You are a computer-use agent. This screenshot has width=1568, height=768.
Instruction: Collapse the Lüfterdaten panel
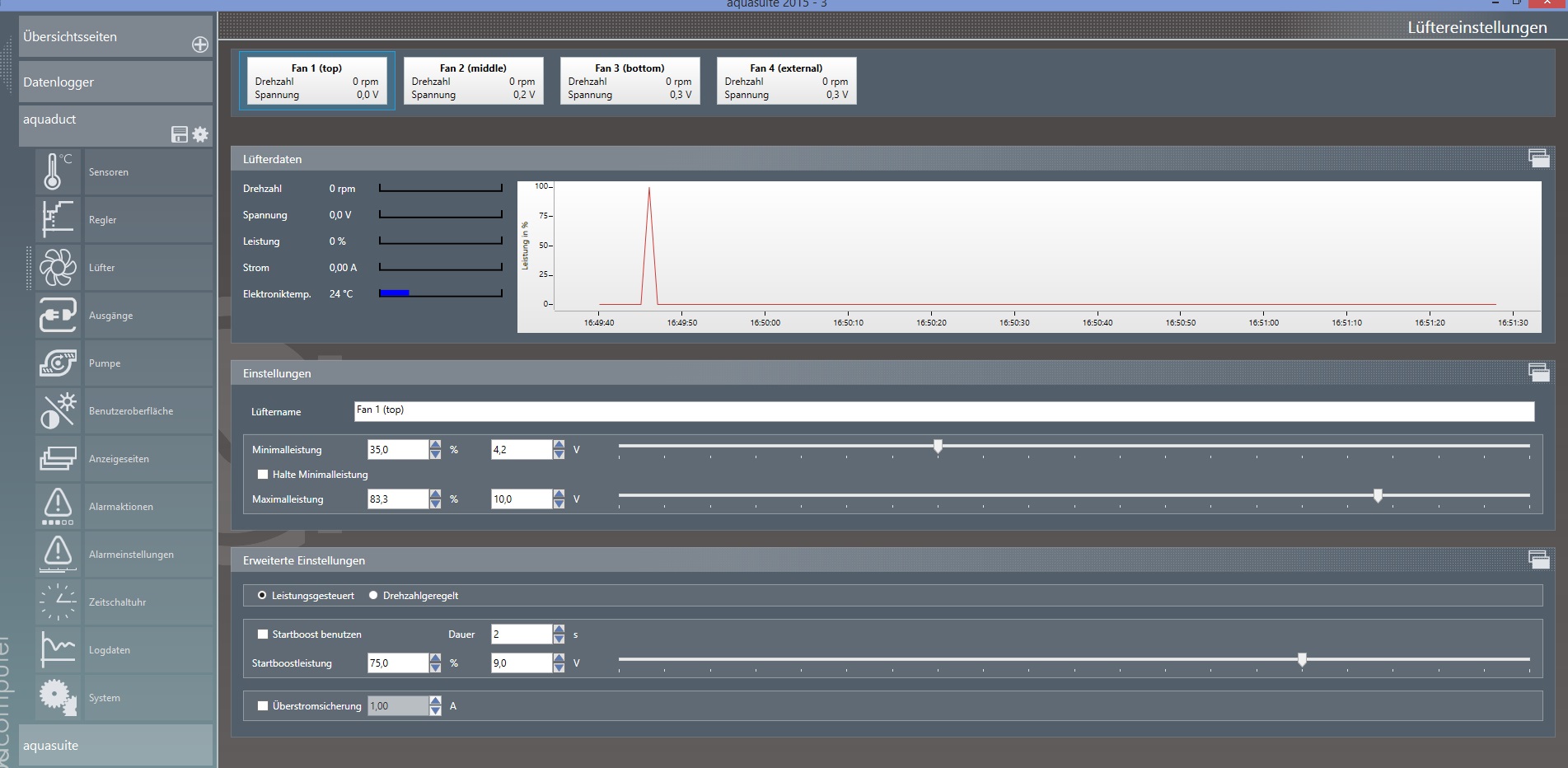(x=1538, y=158)
